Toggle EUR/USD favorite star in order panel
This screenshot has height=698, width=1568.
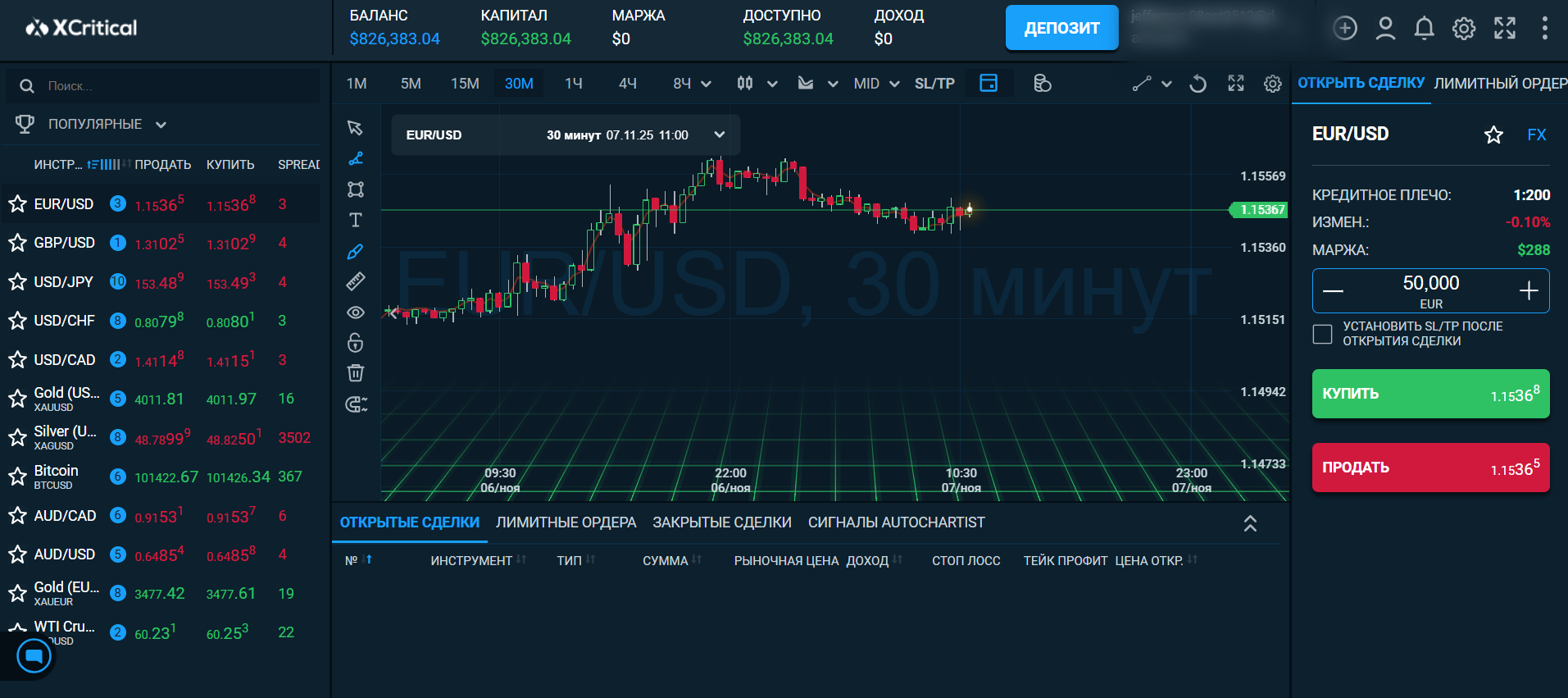pyautogui.click(x=1493, y=135)
